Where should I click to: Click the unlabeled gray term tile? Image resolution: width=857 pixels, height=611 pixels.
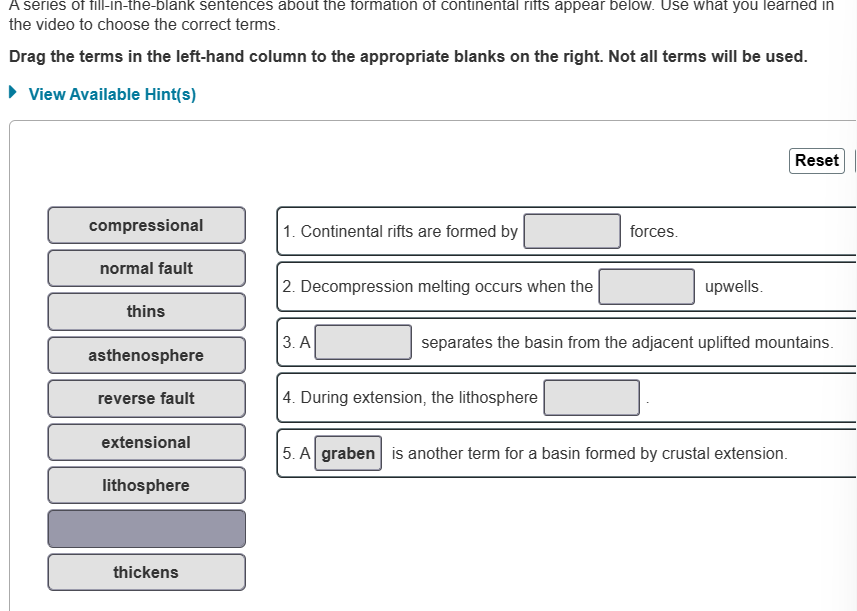(x=146, y=528)
